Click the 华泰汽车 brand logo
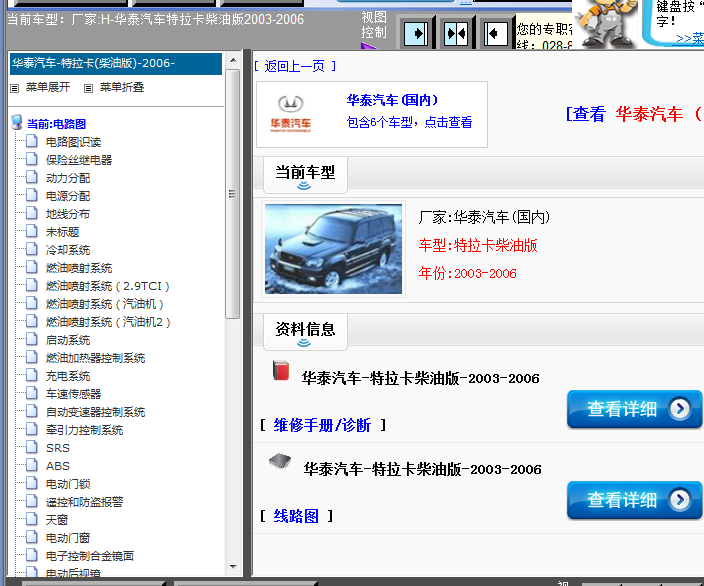The width and height of the screenshot is (704, 586). pyautogui.click(x=290, y=114)
